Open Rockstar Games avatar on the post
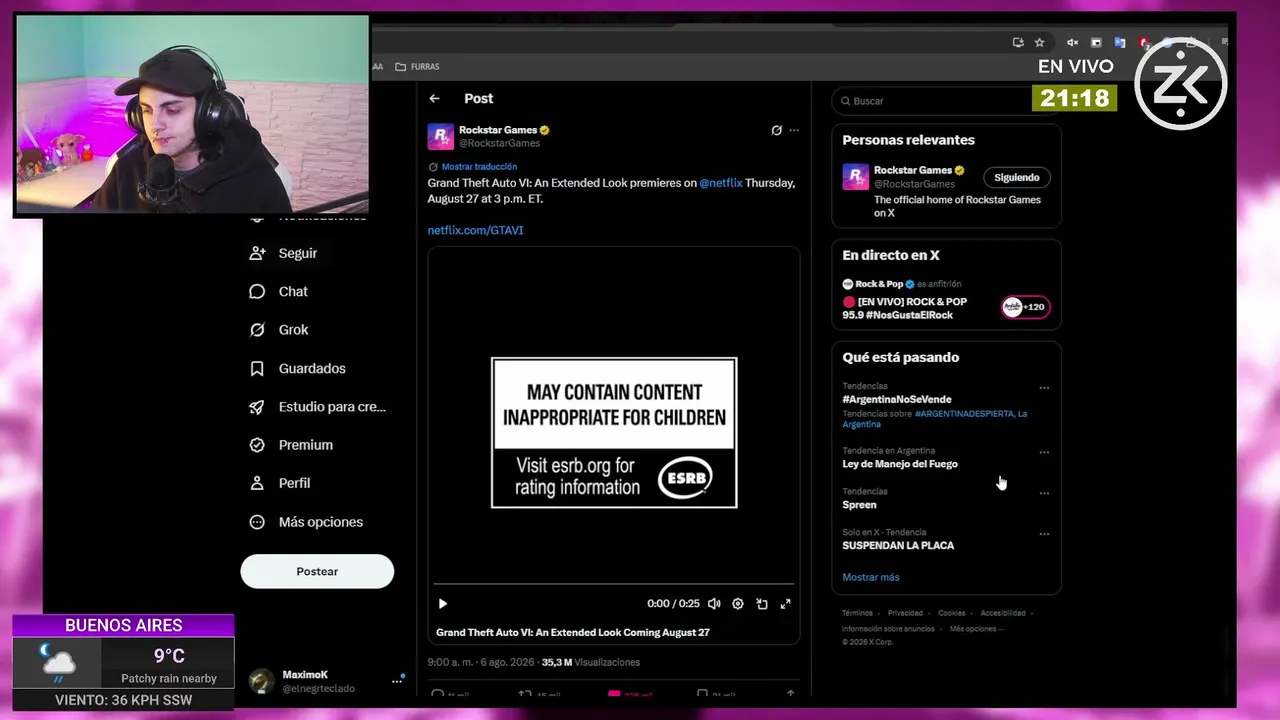Screen dimensions: 1280x720 click(x=441, y=136)
